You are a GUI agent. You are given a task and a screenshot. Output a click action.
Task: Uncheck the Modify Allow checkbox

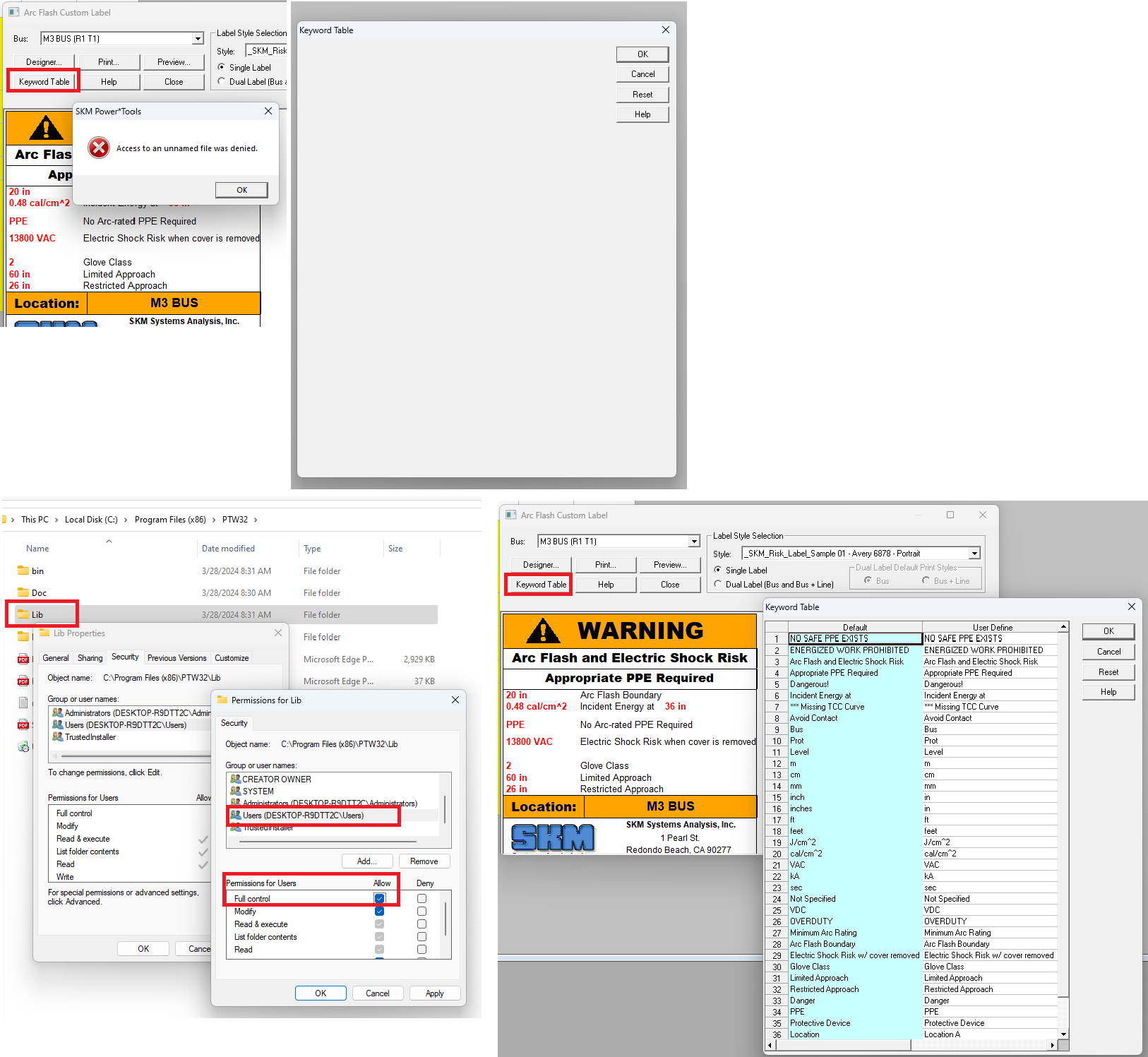click(x=380, y=912)
